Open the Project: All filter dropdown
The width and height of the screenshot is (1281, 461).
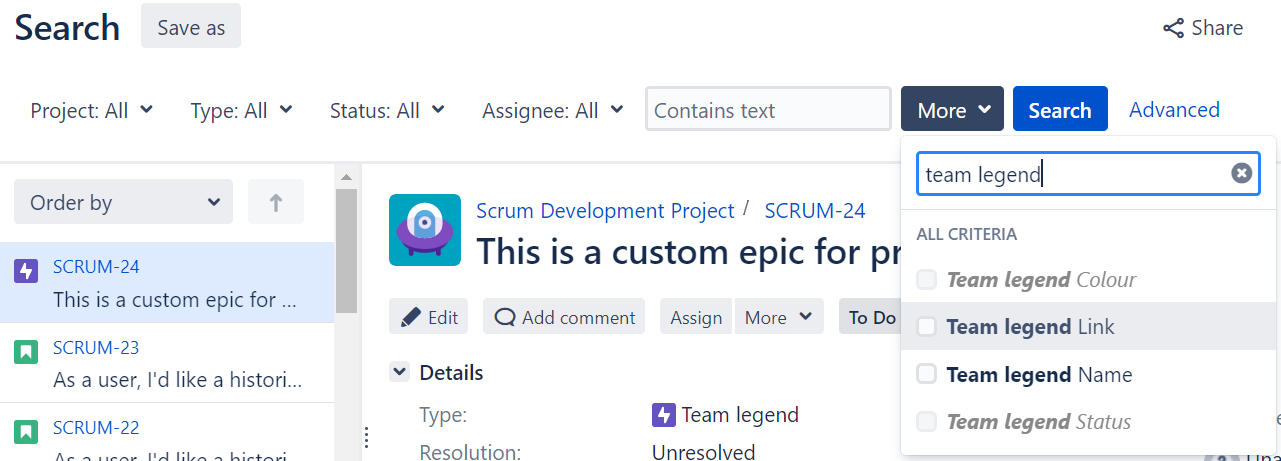(92, 110)
